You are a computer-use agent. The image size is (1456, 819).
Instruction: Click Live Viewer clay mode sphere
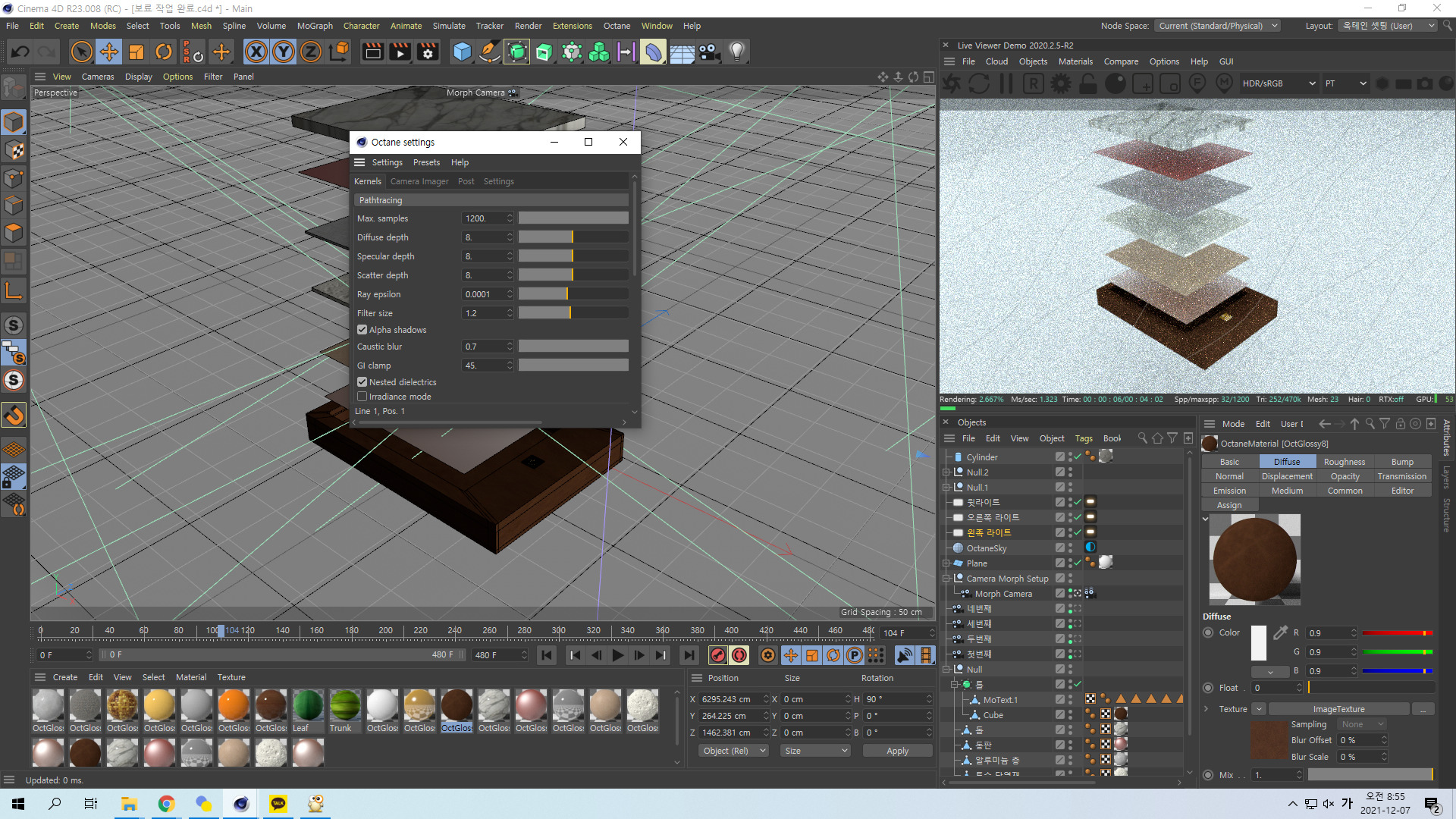[1116, 83]
